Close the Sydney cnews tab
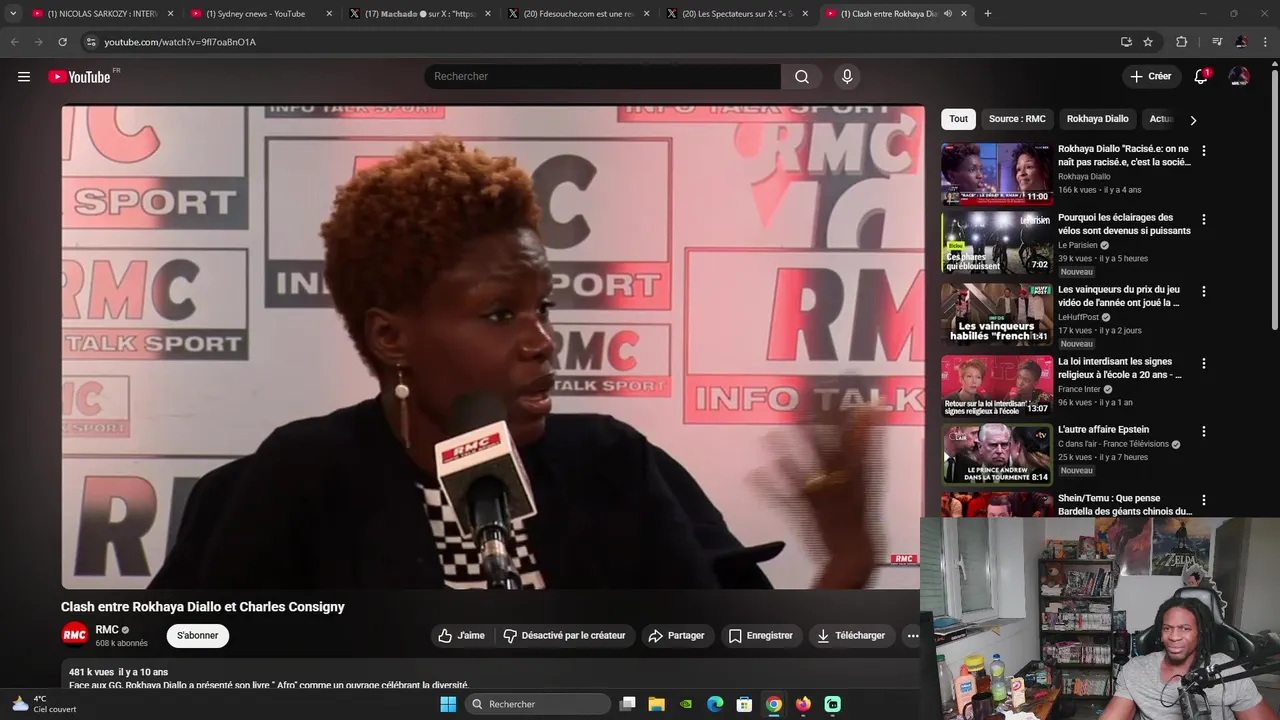 (x=329, y=14)
